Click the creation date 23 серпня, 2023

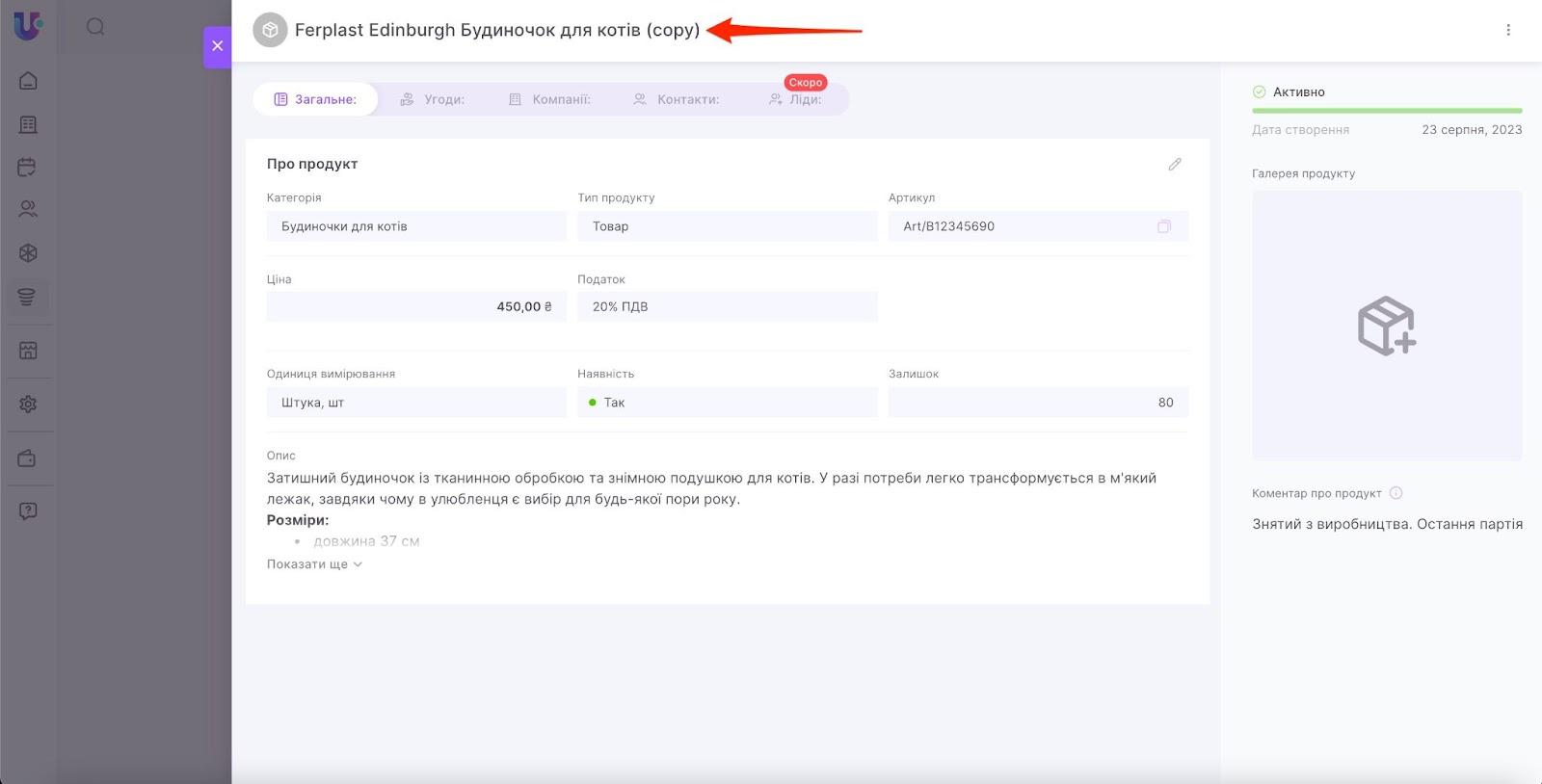pyautogui.click(x=1472, y=130)
